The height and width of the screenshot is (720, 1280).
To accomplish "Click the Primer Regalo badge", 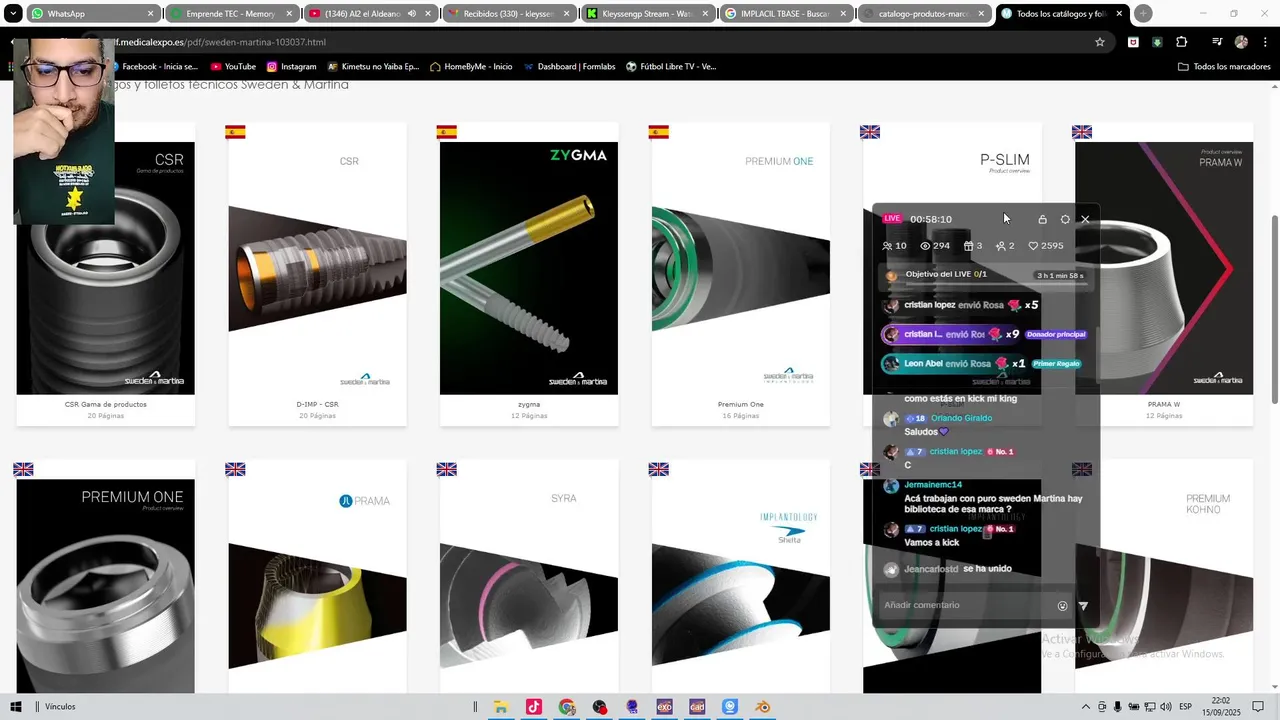I will point(1056,364).
